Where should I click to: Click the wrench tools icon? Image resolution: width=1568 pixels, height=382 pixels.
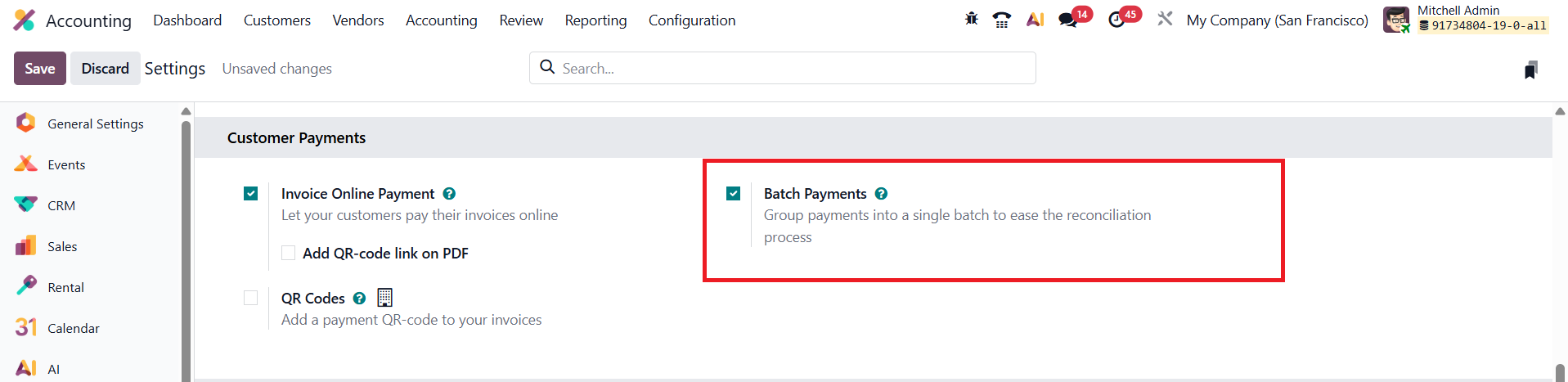point(1165,19)
